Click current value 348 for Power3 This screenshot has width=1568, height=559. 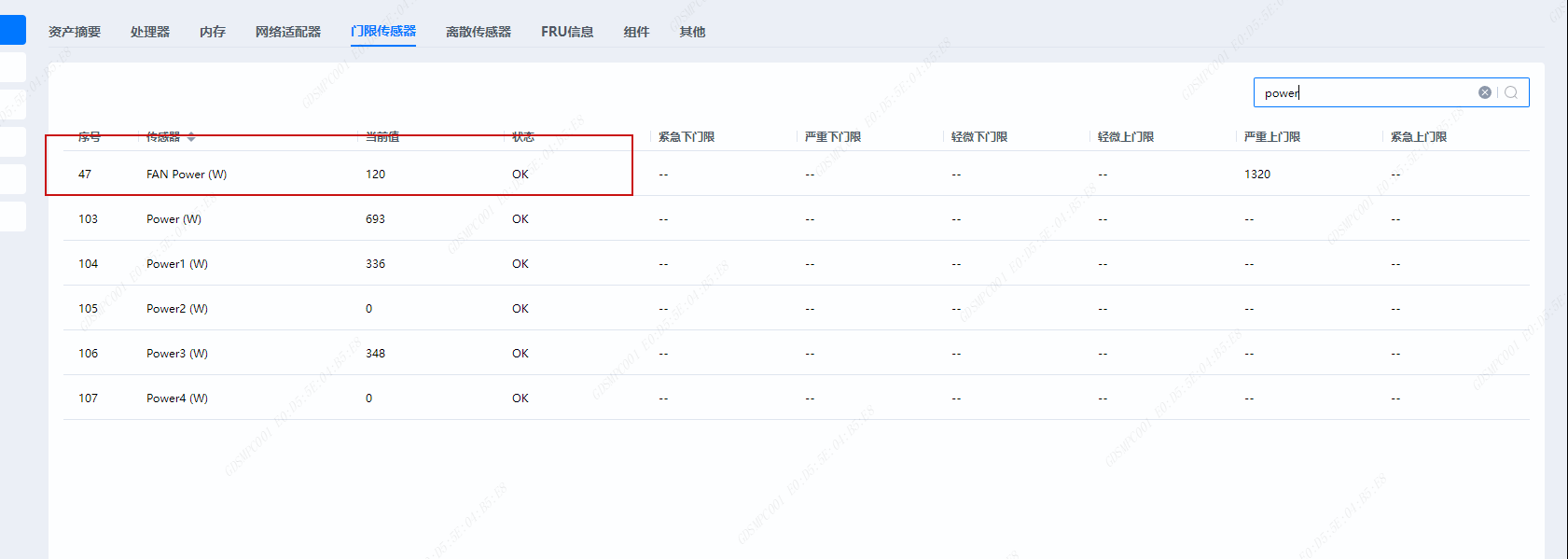[375, 354]
